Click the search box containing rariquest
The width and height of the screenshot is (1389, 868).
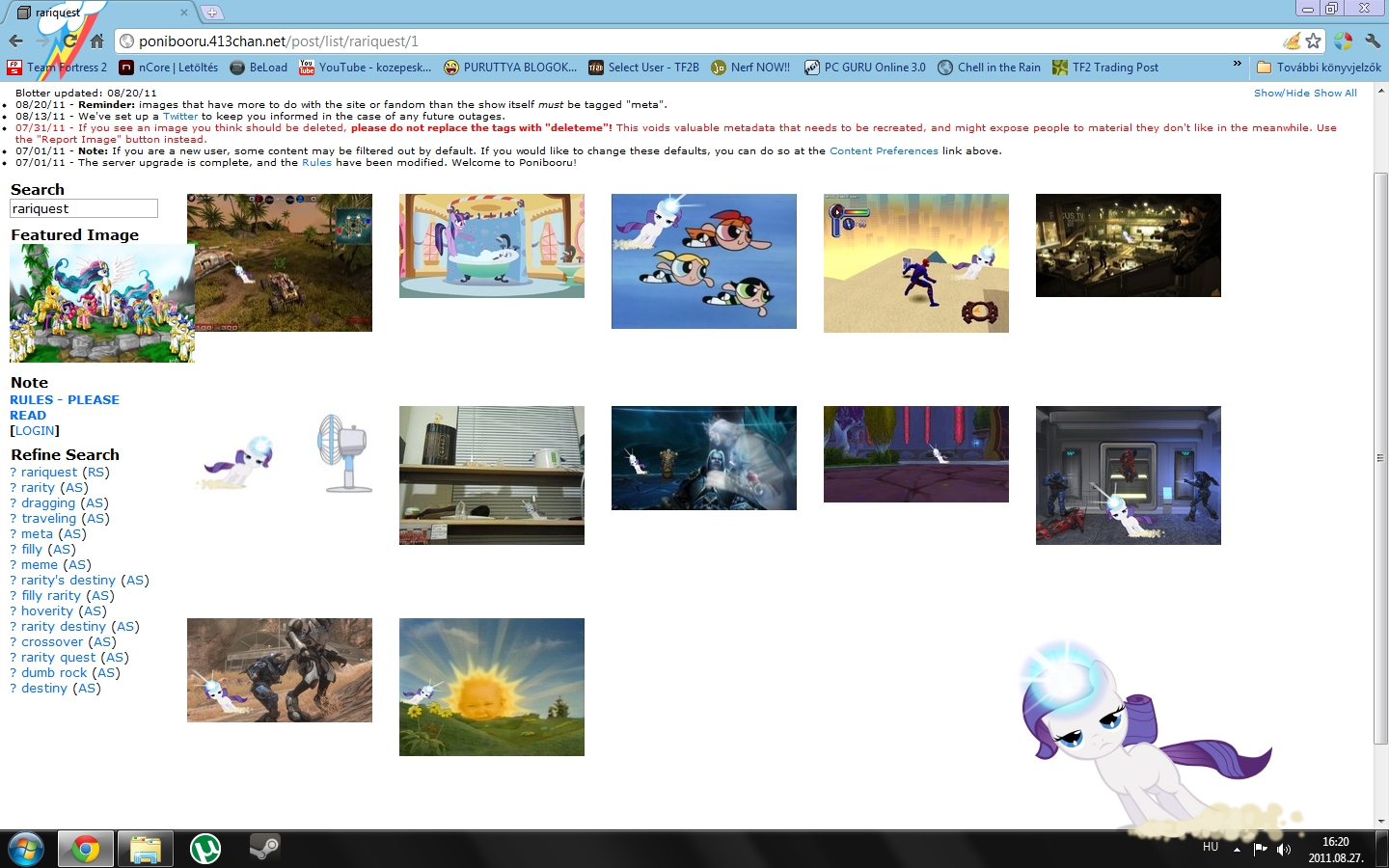84,208
